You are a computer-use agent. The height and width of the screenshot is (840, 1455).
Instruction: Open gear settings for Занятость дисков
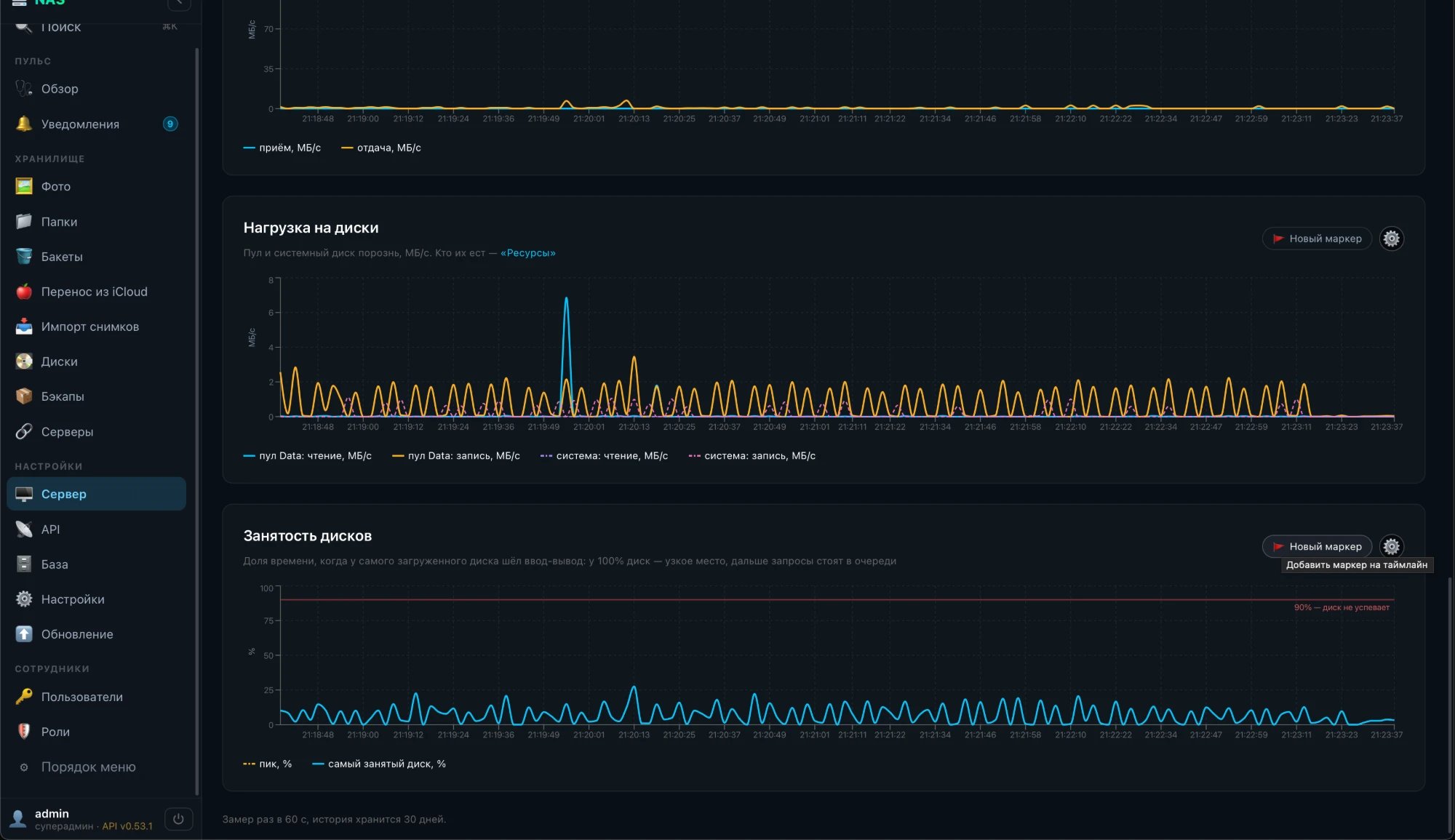coord(1391,546)
